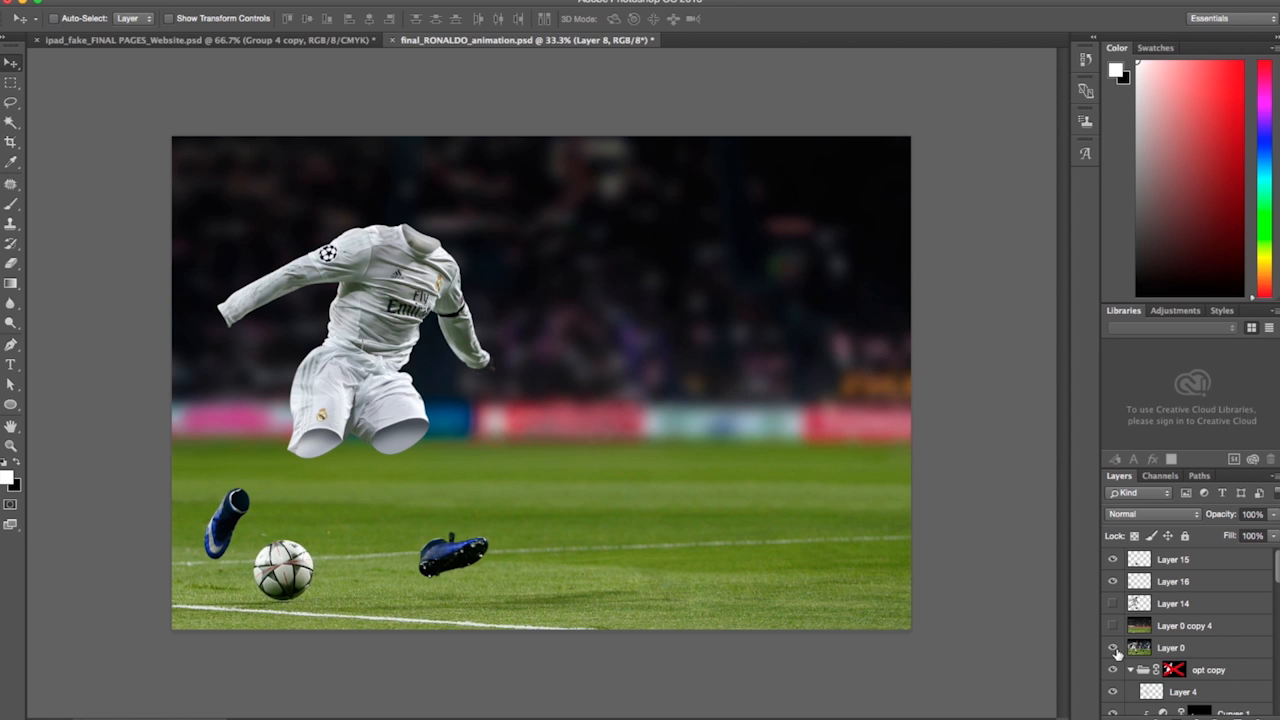Click the foreground color swatch in toolbar

[6, 477]
